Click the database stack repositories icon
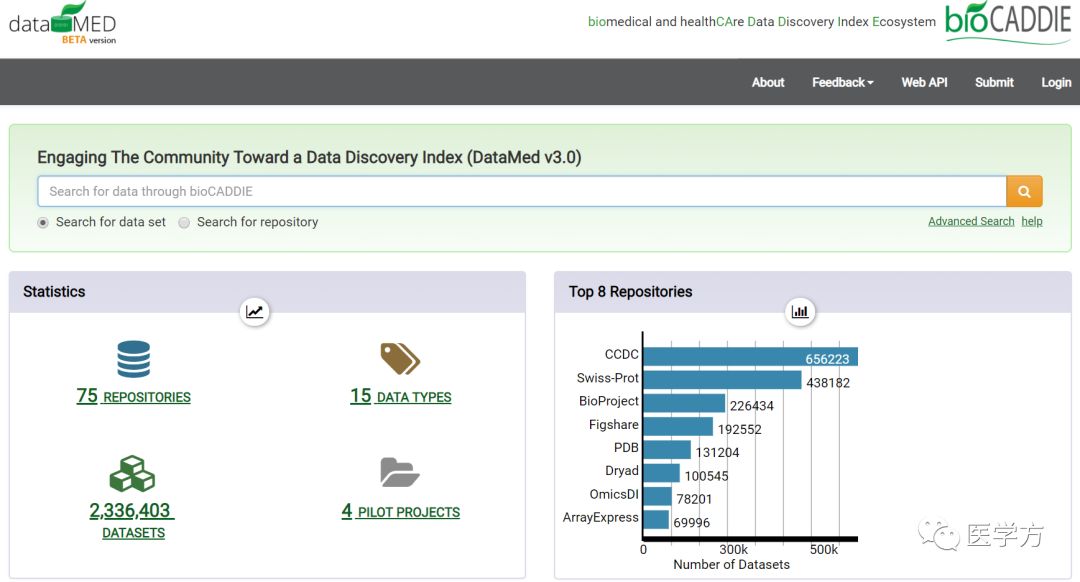The height and width of the screenshot is (582, 1080). pos(133,359)
